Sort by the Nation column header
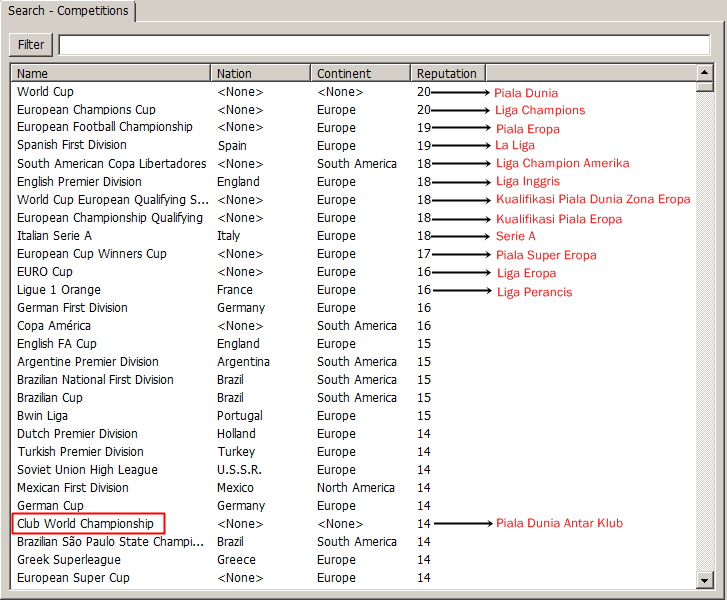Image resolution: width=727 pixels, height=600 pixels. pyautogui.click(x=261, y=73)
